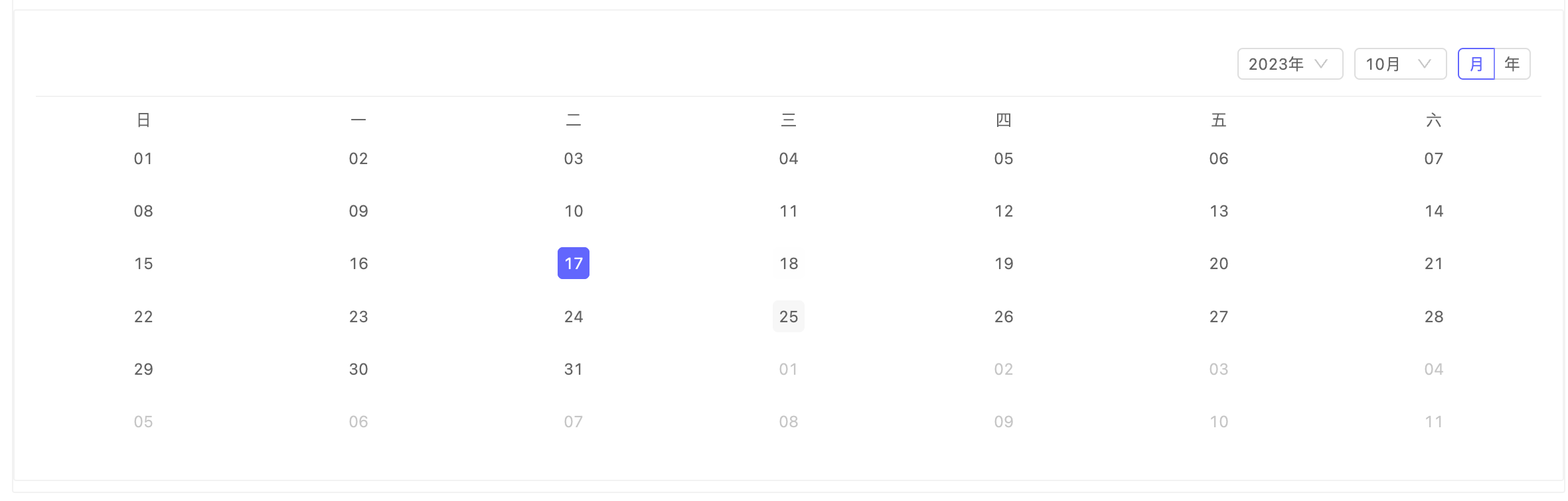Pick date 18 next to the selected day
Screen dimensions: 1568x501
pyautogui.click(x=789, y=263)
